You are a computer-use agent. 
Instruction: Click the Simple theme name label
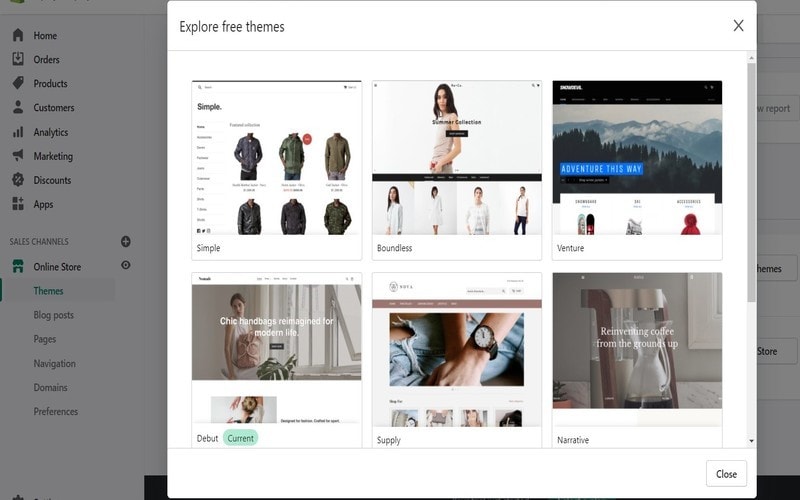tap(208, 248)
